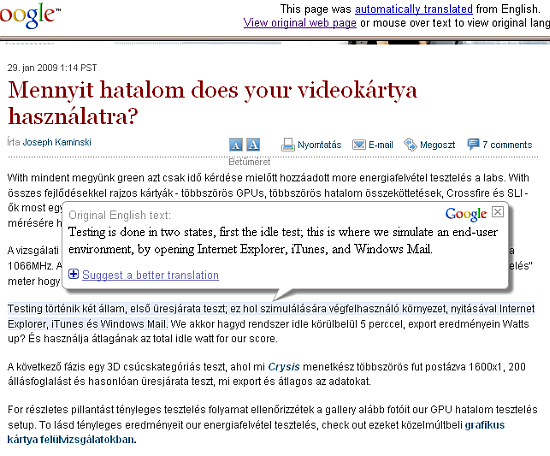Click the Google logo in the popup
550x456 pixels.
tap(466, 214)
